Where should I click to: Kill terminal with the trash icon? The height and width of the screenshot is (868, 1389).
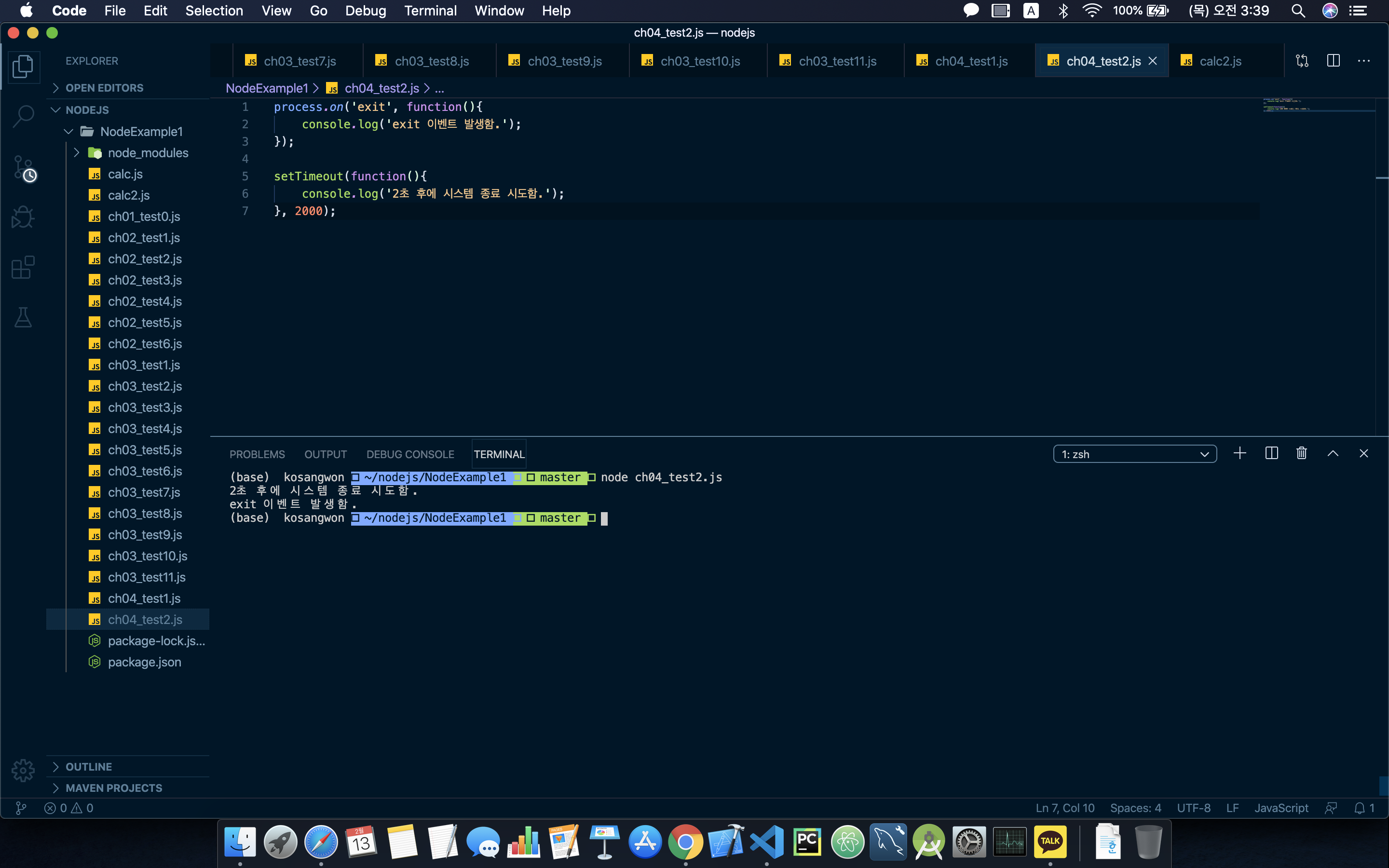click(1301, 453)
